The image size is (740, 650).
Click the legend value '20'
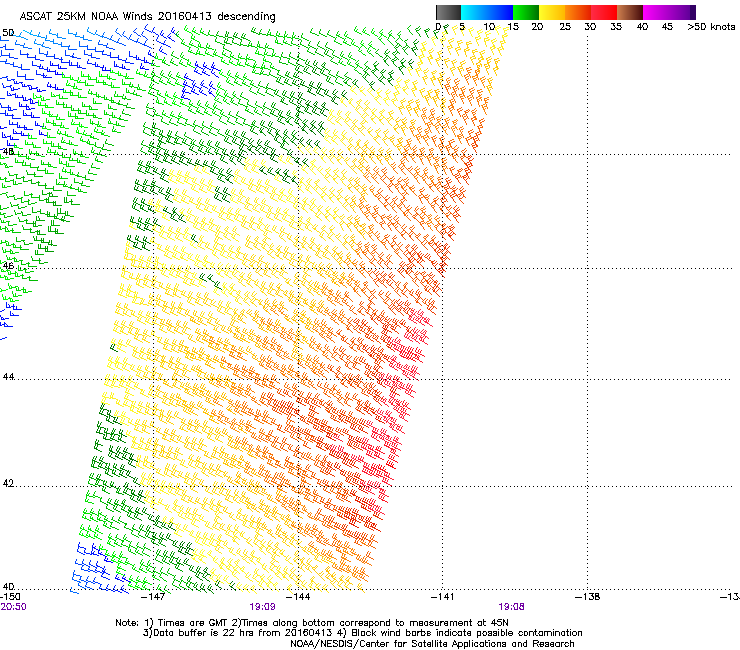[537, 27]
